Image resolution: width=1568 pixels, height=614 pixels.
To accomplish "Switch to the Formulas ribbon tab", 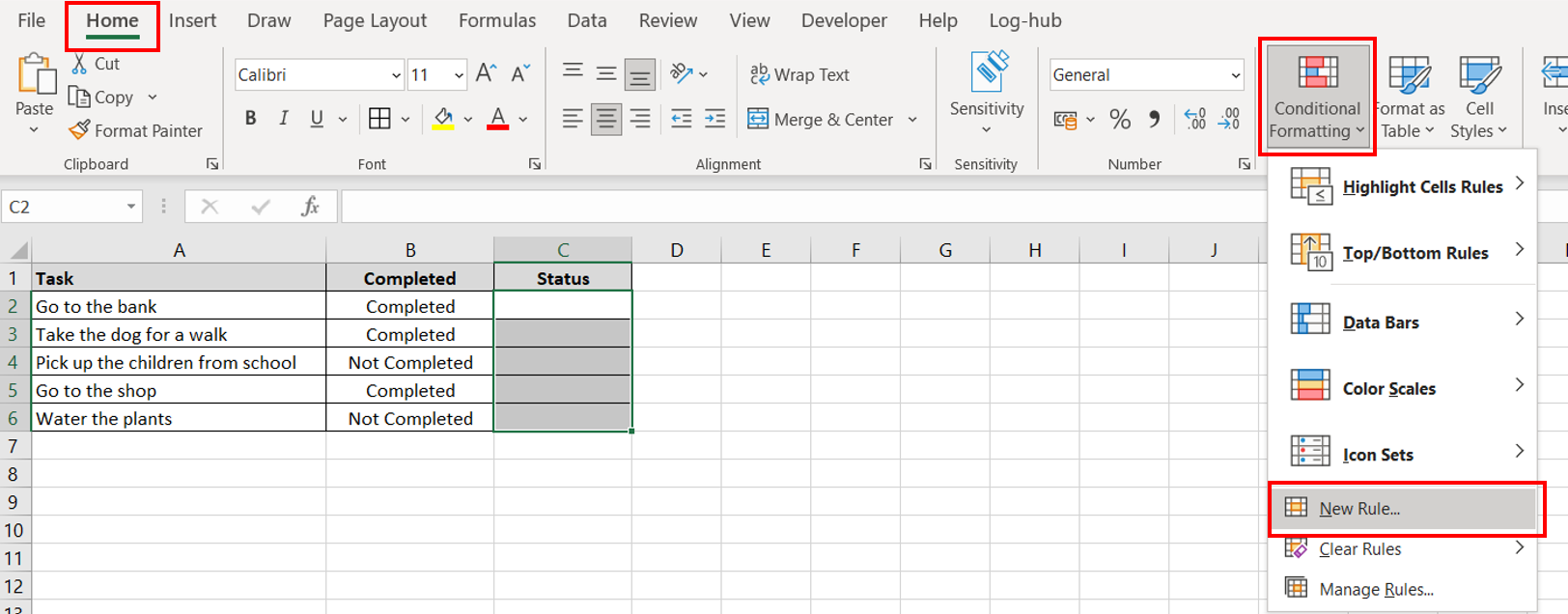I will click(496, 20).
